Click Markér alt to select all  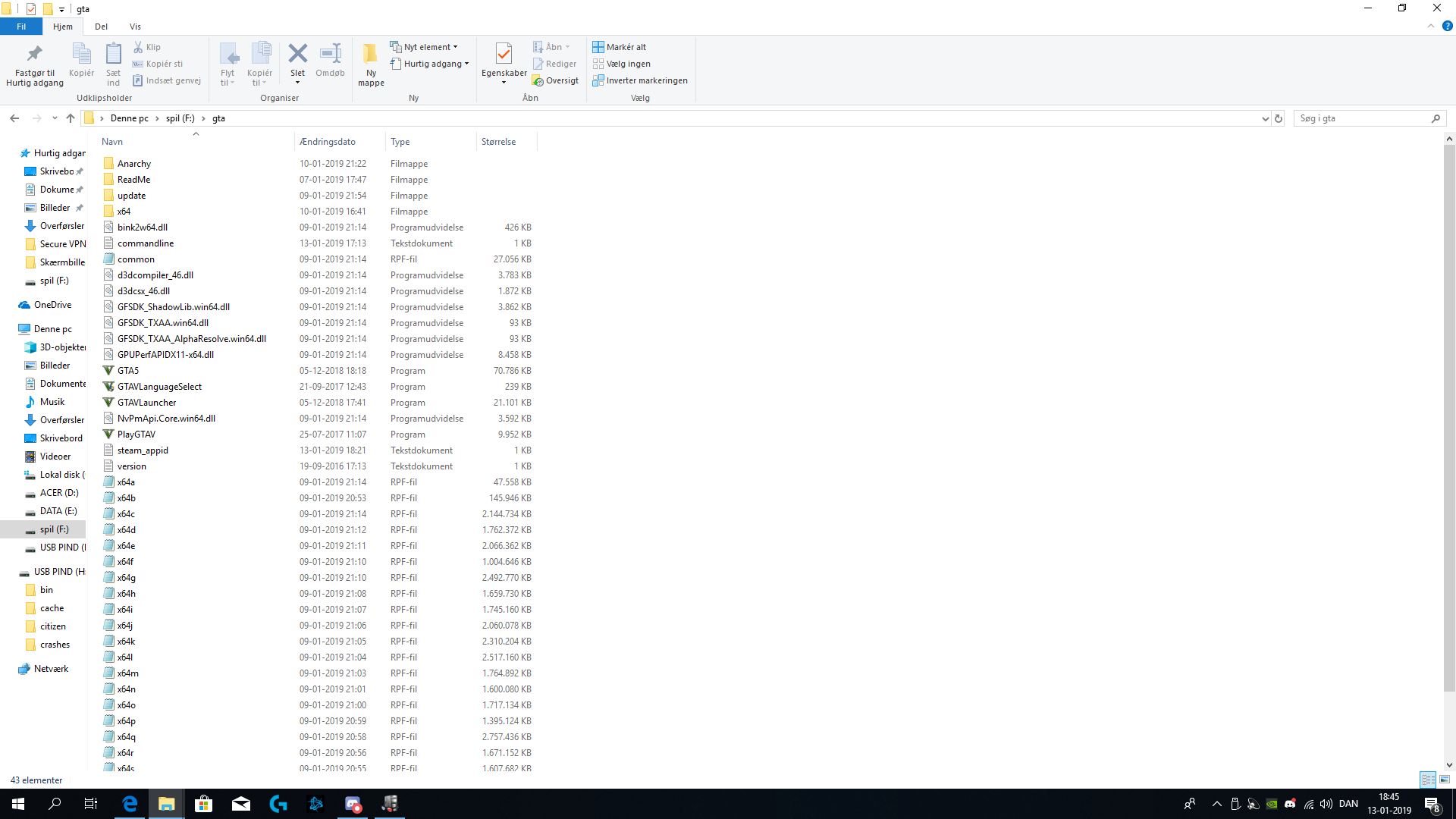click(x=620, y=47)
